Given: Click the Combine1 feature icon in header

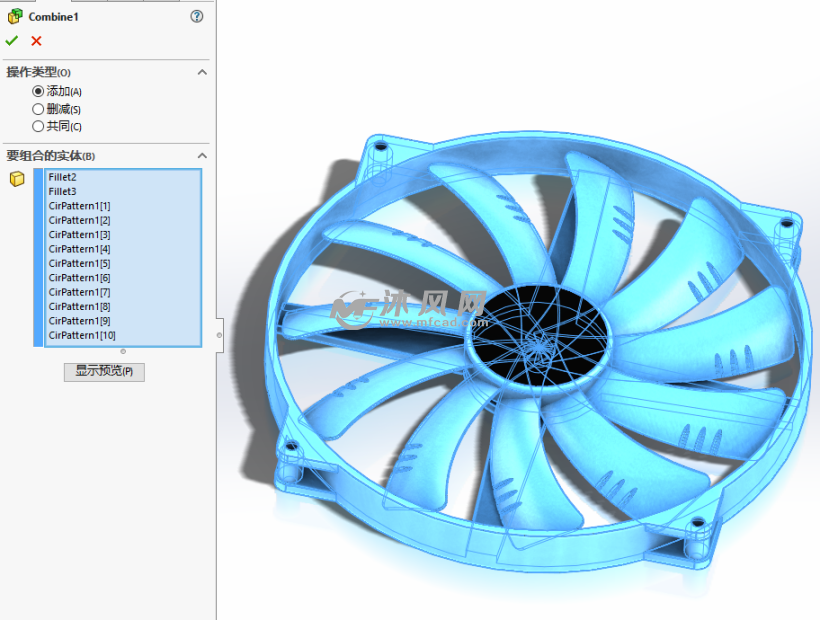Looking at the screenshot, I should (15, 16).
